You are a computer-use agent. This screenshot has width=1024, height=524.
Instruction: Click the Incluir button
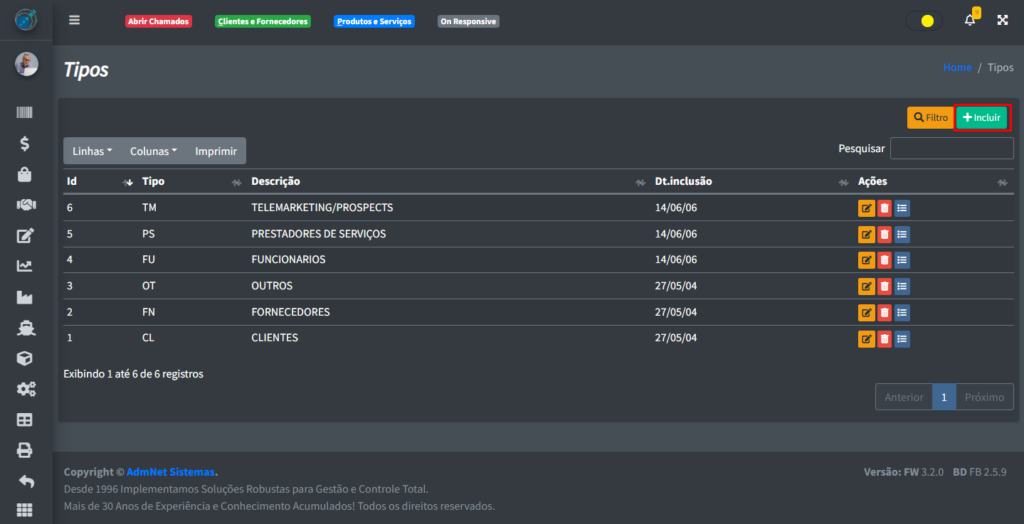(981, 117)
